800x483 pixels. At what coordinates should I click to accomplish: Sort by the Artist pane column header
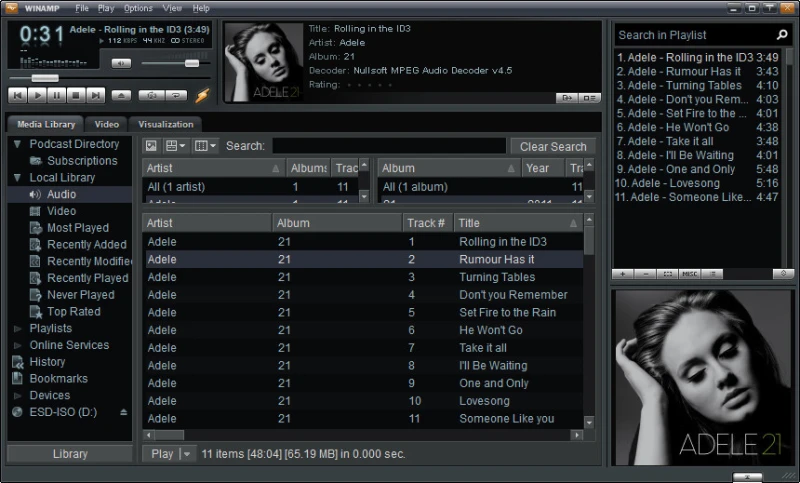[213, 168]
